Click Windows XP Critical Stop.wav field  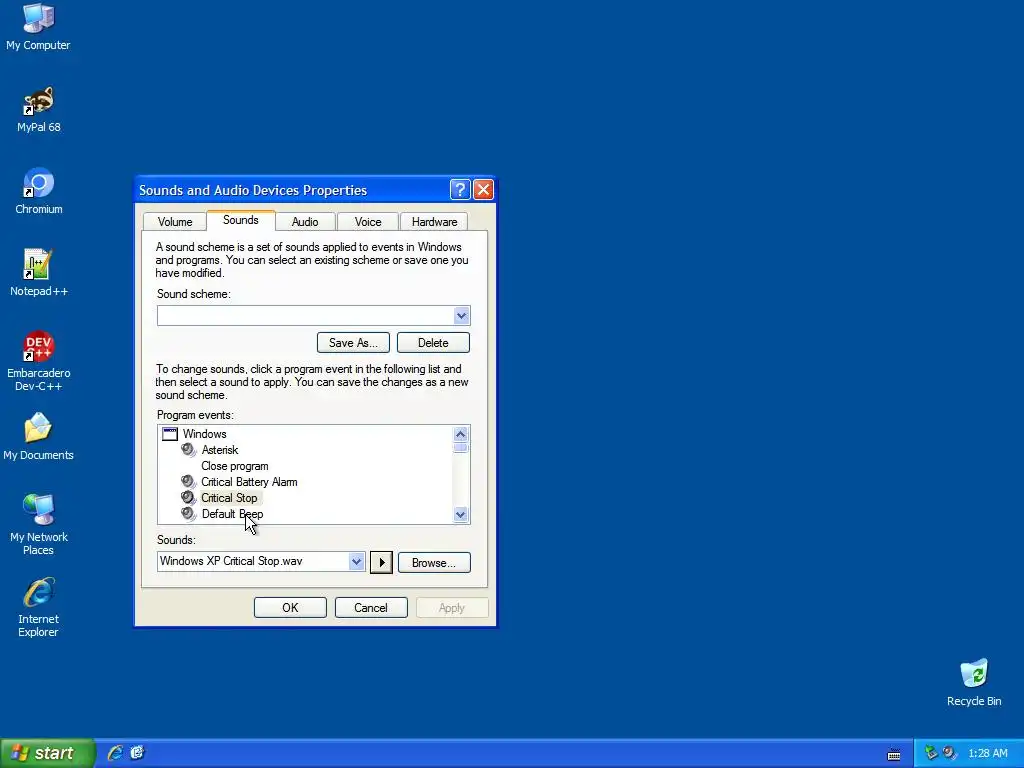click(253, 562)
